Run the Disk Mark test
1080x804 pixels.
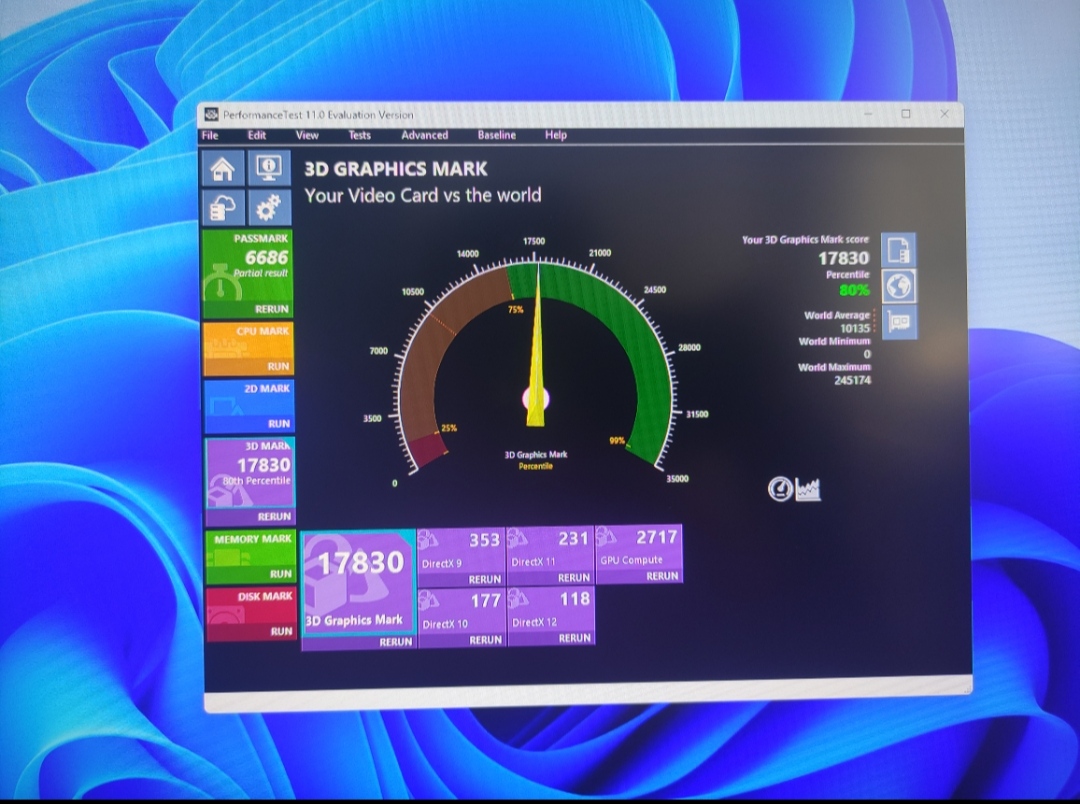(x=281, y=631)
